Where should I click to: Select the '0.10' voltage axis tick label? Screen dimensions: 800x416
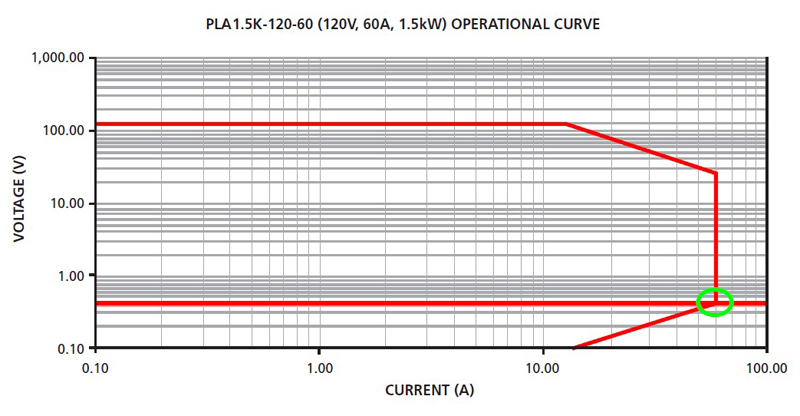coord(70,349)
